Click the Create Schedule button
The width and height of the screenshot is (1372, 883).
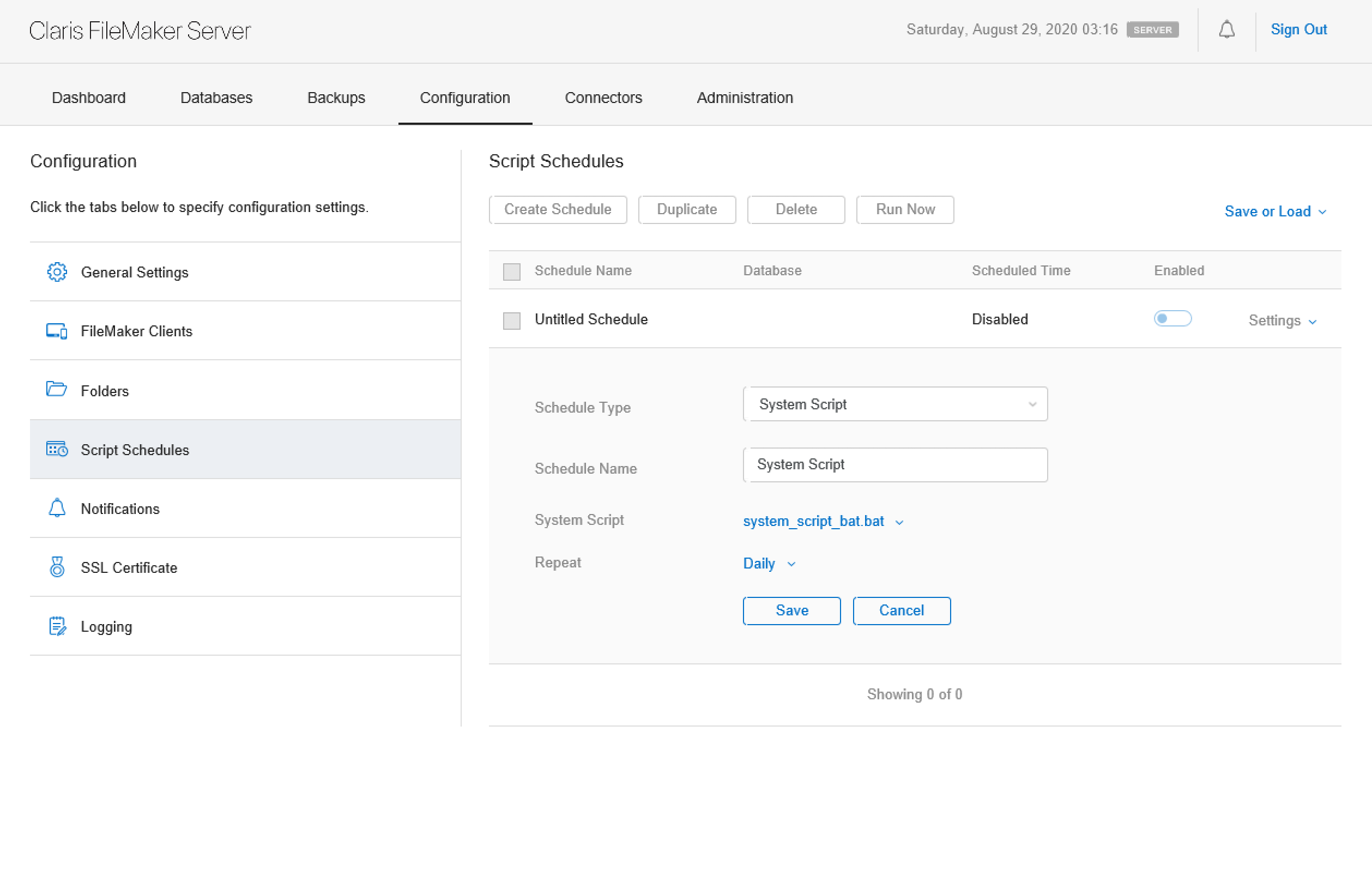(x=557, y=209)
